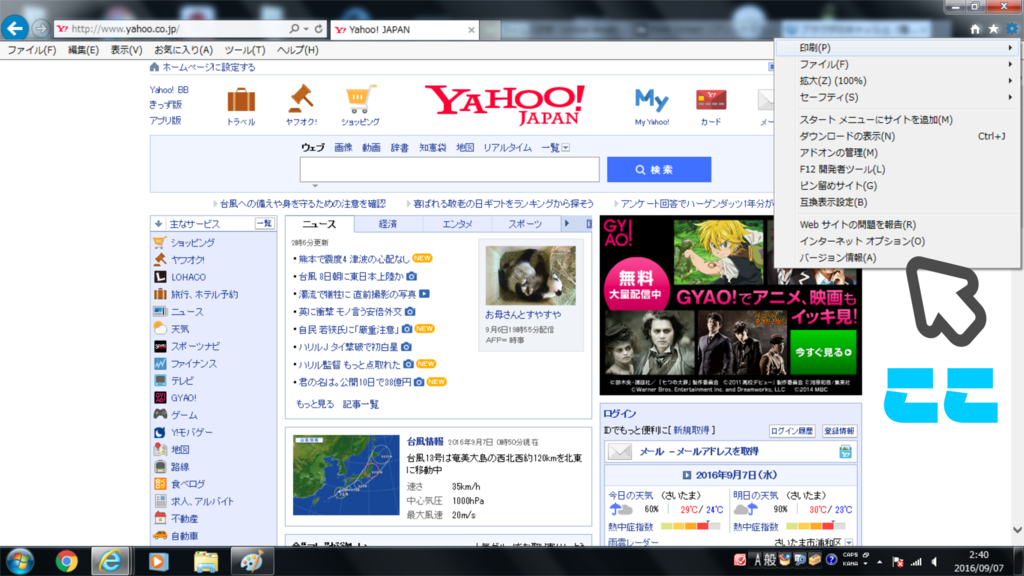Open the ヤフオク! gavel icon

[x=300, y=99]
